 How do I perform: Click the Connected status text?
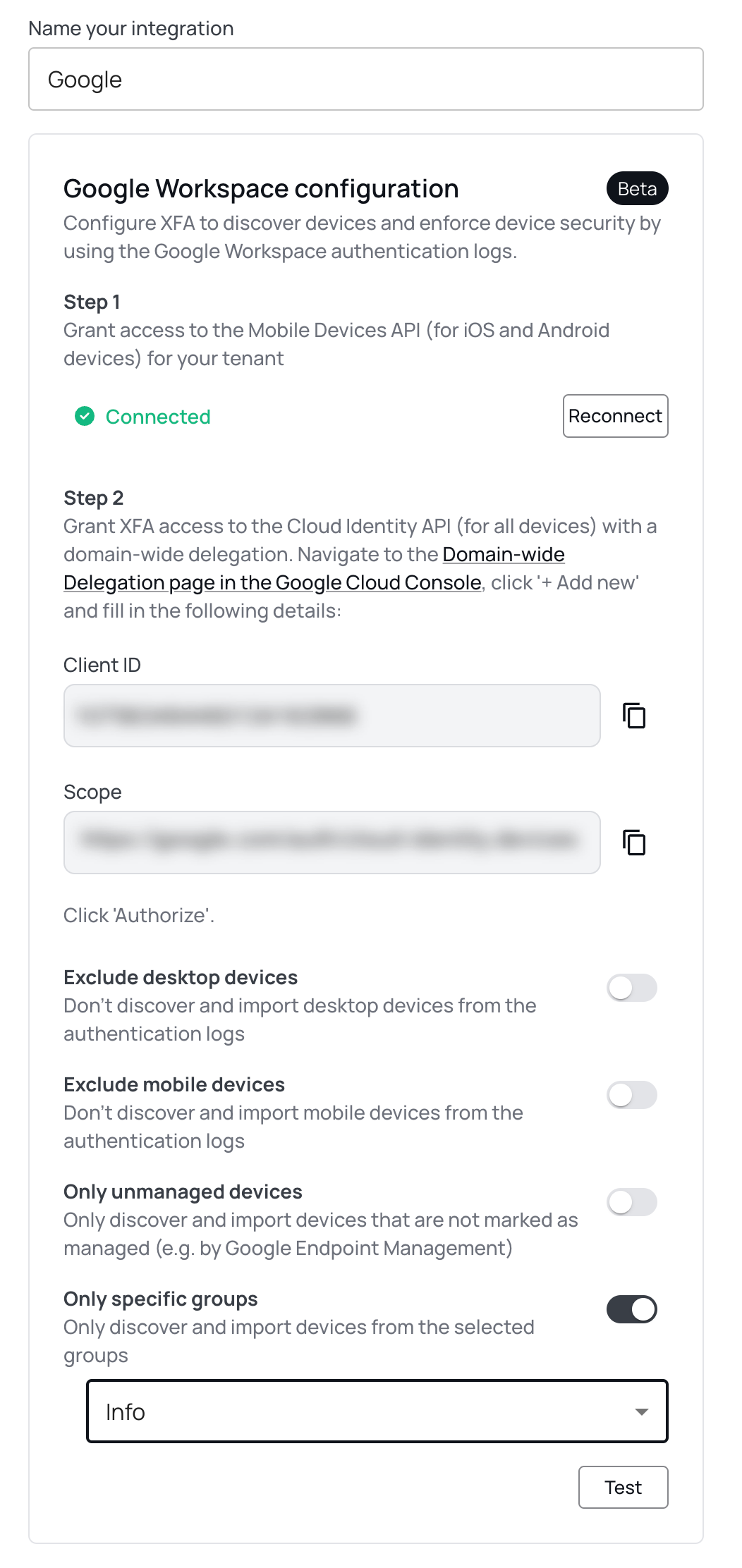[158, 417]
